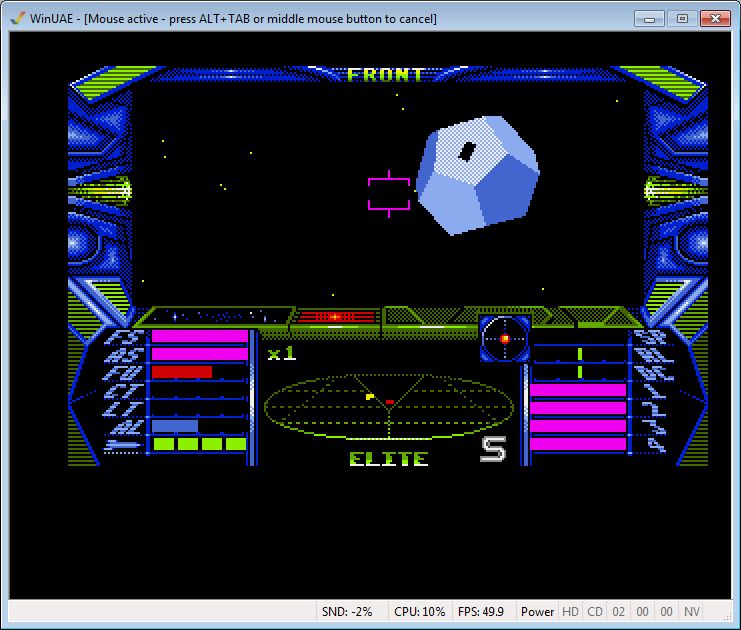
Task: Click the energy bank 1 label
Action: click(655, 392)
